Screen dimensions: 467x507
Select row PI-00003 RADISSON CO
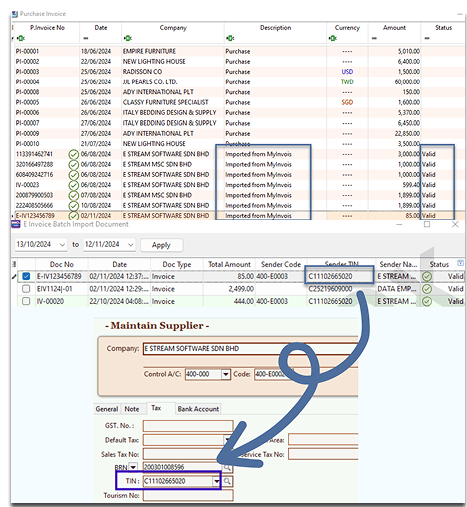pos(240,72)
